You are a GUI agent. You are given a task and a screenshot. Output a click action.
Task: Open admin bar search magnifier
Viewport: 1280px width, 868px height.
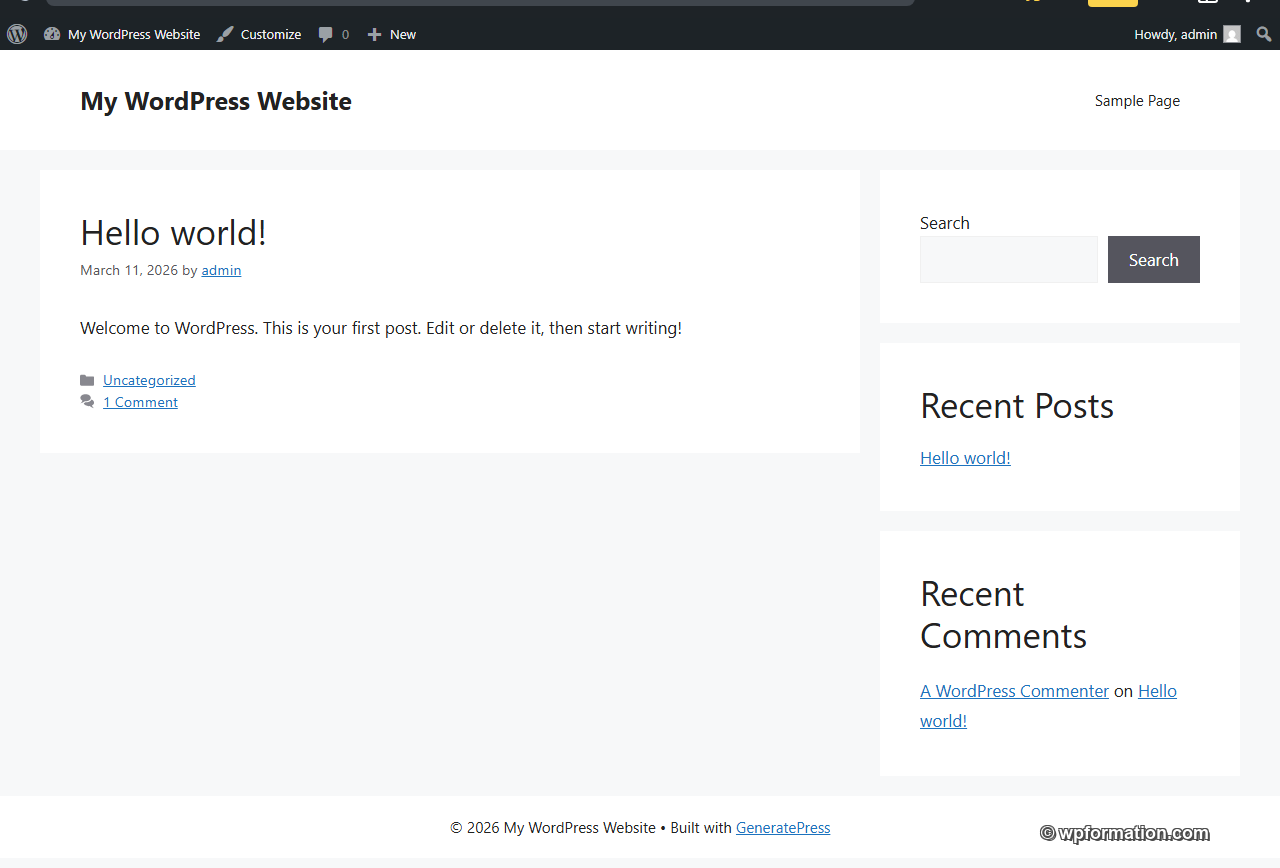(x=1264, y=34)
